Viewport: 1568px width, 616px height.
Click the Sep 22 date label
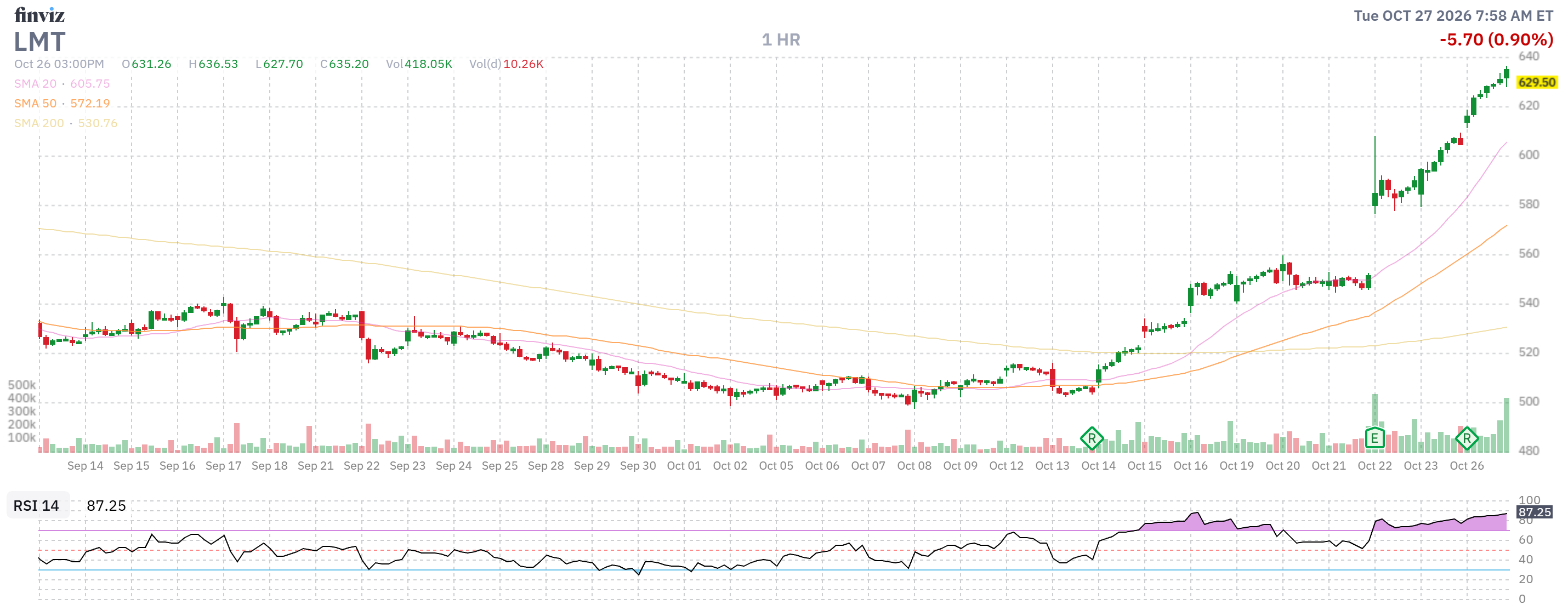pos(361,466)
